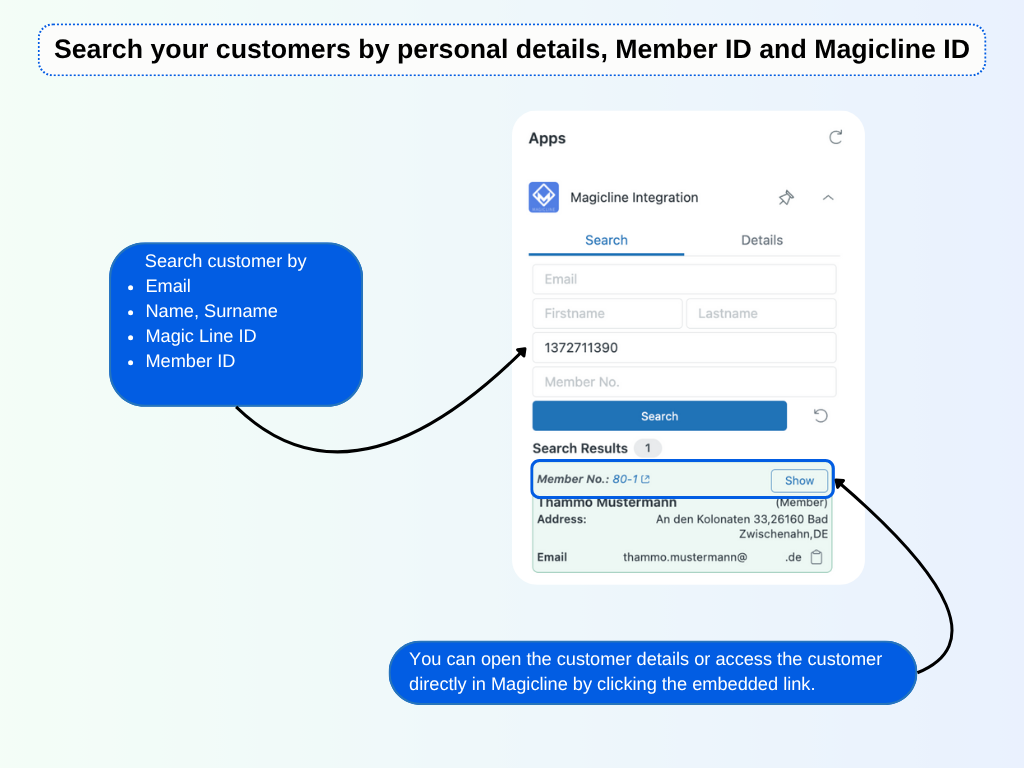Image resolution: width=1024 pixels, height=768 pixels.
Task: Click the Email input field
Action: click(684, 279)
